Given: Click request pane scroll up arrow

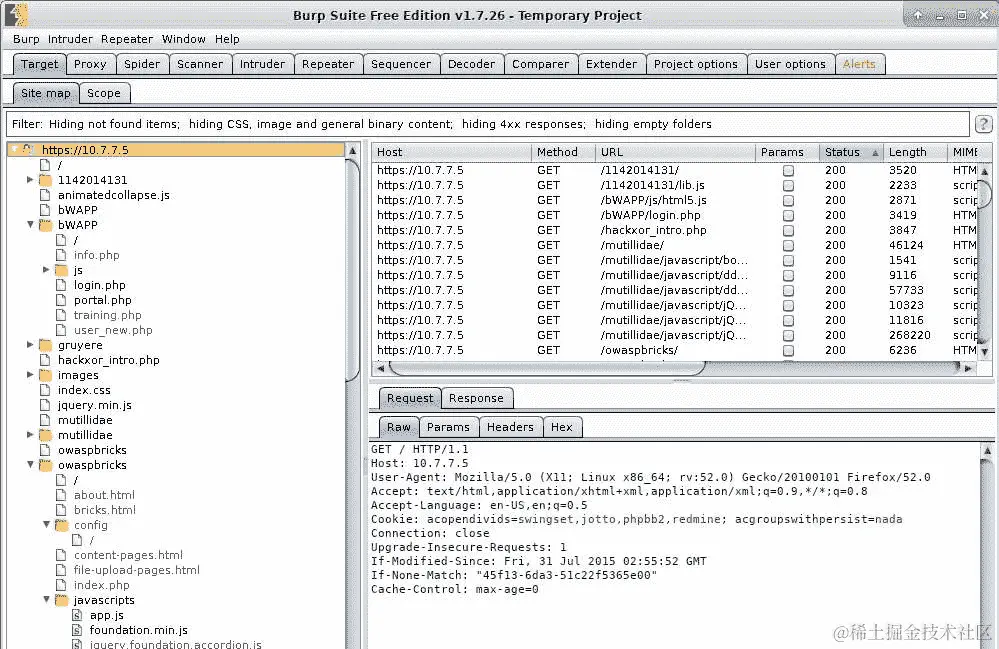Looking at the screenshot, I should [987, 450].
